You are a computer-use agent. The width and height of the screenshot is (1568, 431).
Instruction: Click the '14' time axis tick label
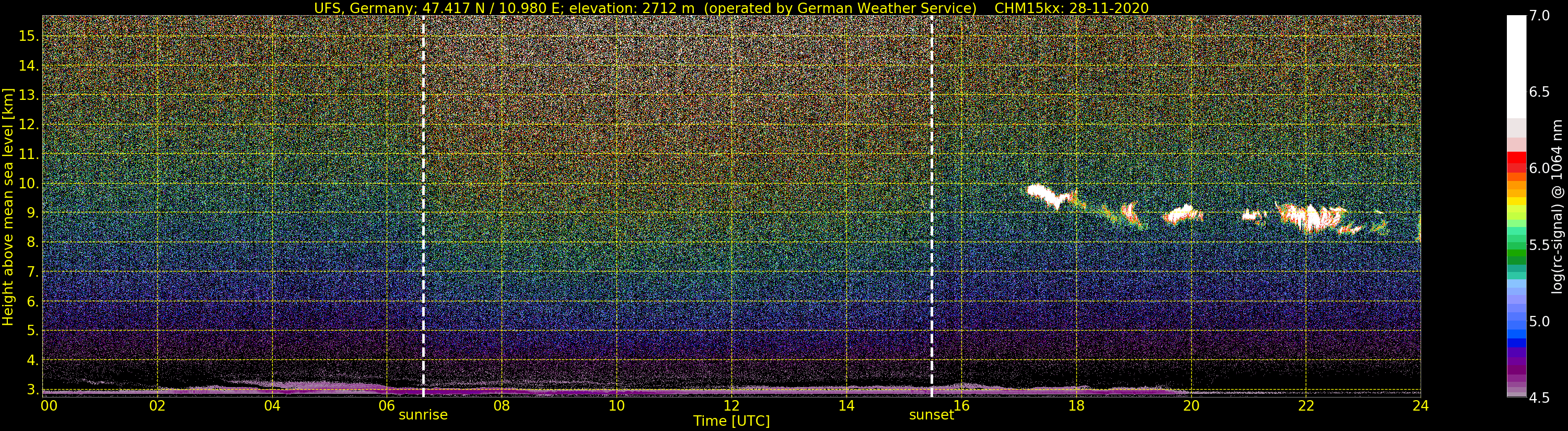[x=846, y=406]
